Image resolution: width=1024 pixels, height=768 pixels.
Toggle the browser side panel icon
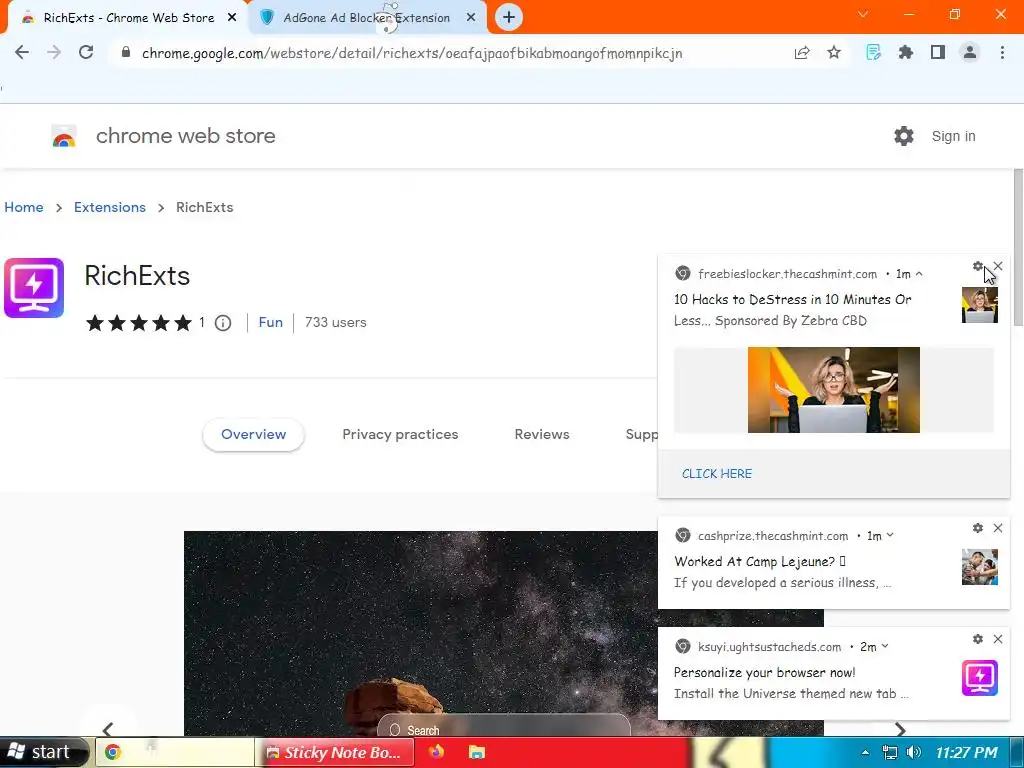click(x=938, y=53)
